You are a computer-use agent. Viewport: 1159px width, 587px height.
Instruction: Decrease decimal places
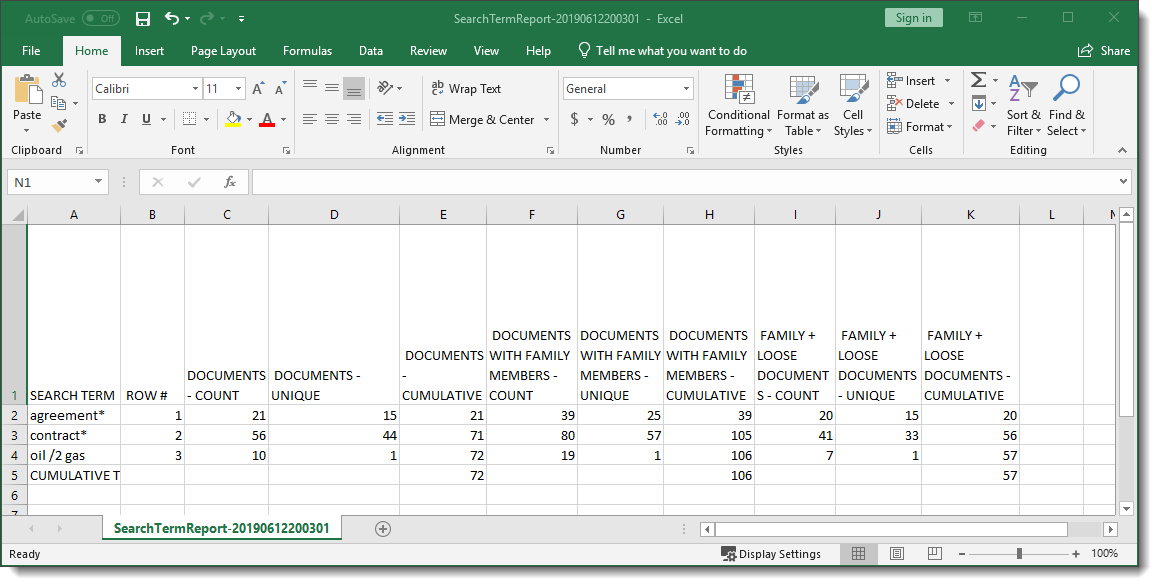pos(683,119)
